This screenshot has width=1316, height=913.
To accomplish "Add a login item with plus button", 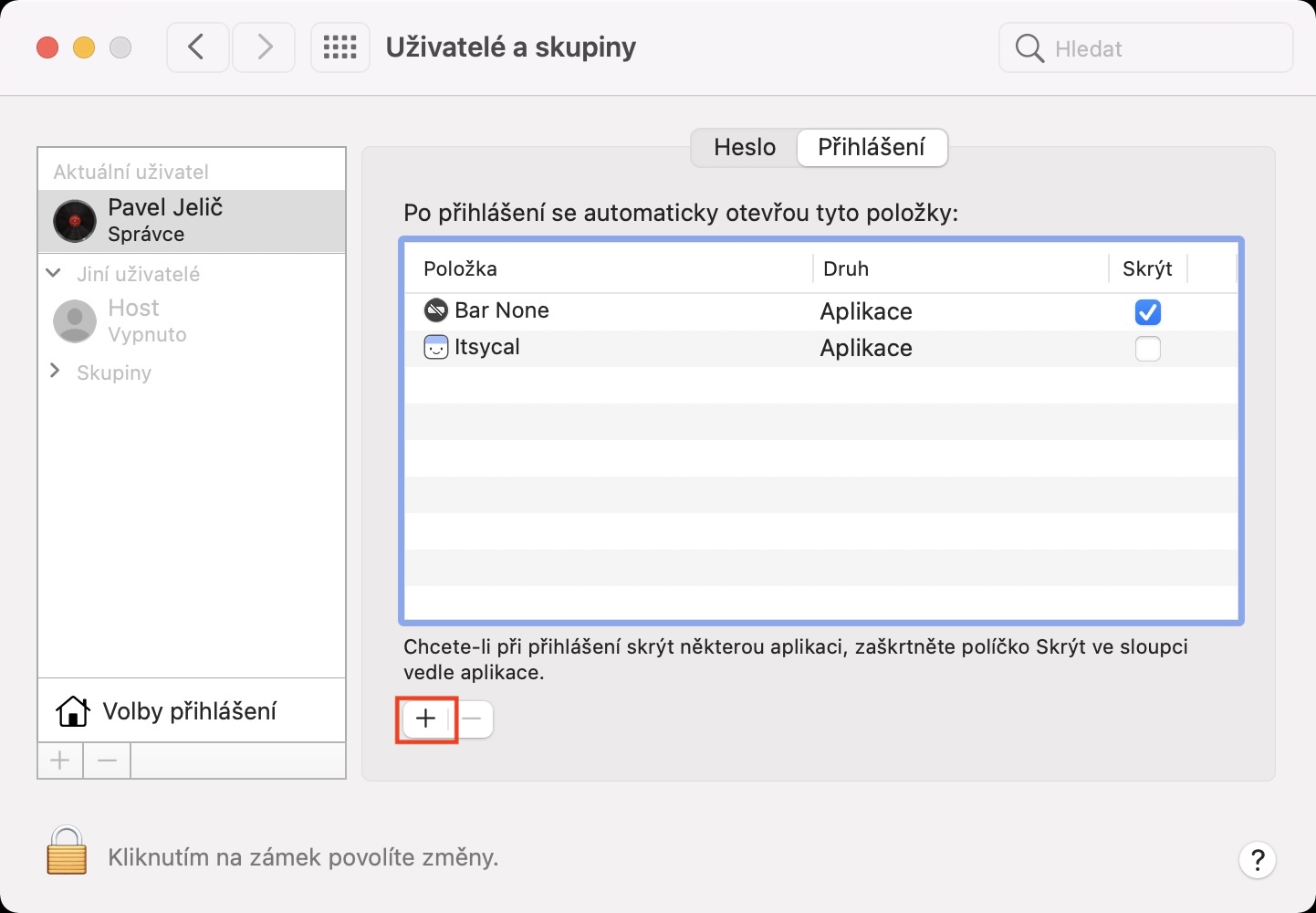I will click(x=426, y=719).
